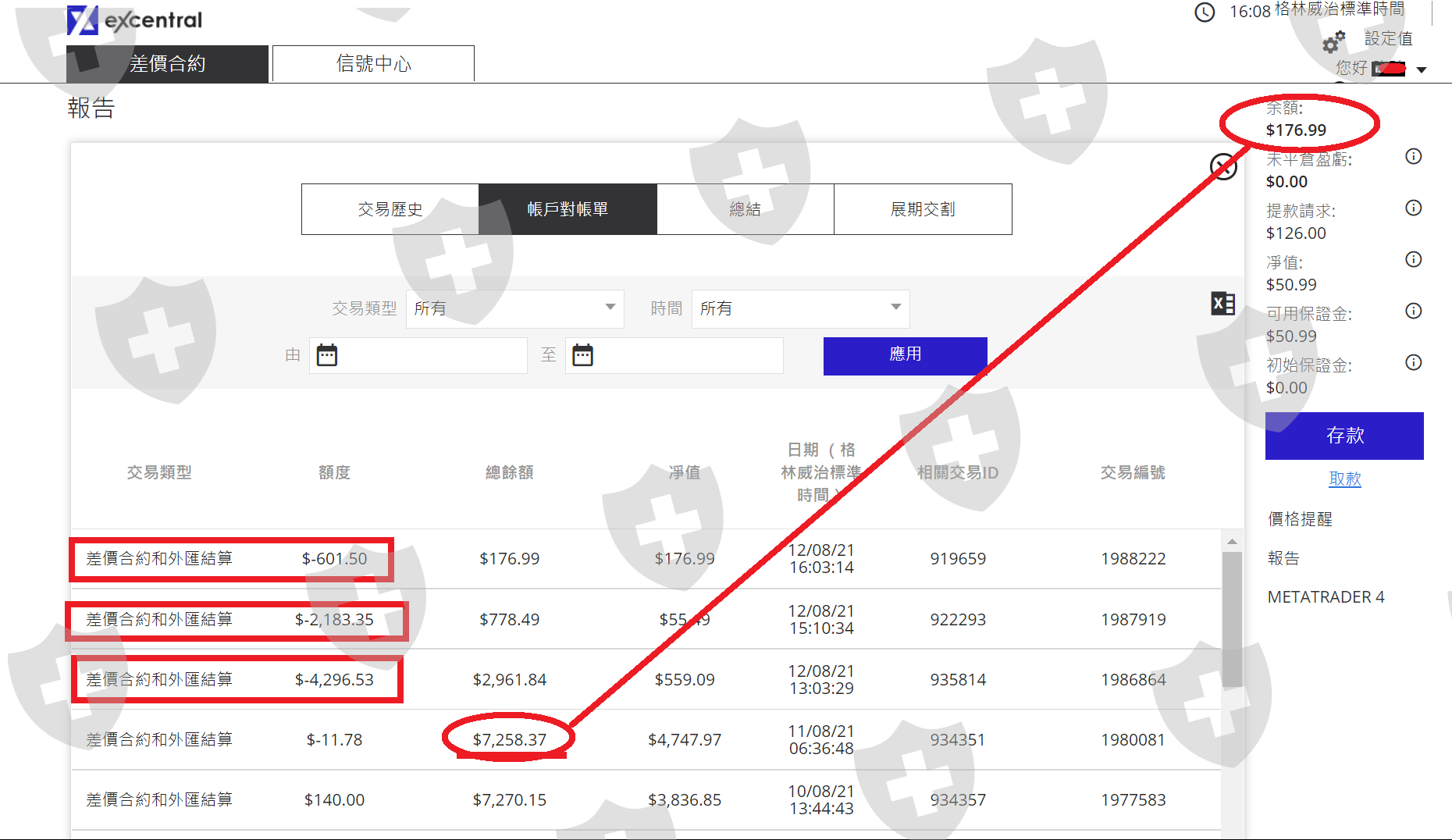Sort by 總餘額 column header
The width and height of the screenshot is (1452, 840).
point(509,472)
